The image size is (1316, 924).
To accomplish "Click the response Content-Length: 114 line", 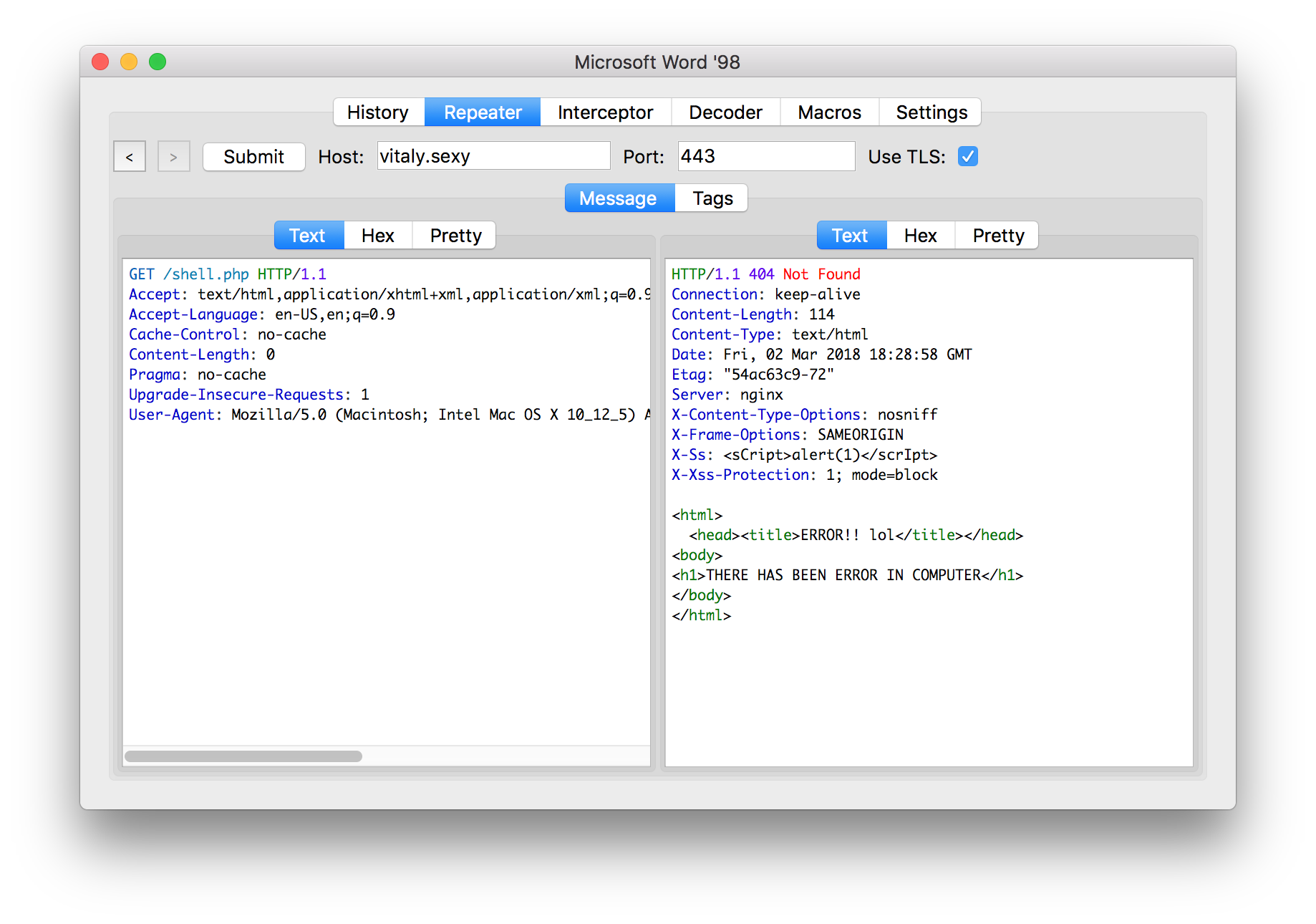I will point(753,314).
